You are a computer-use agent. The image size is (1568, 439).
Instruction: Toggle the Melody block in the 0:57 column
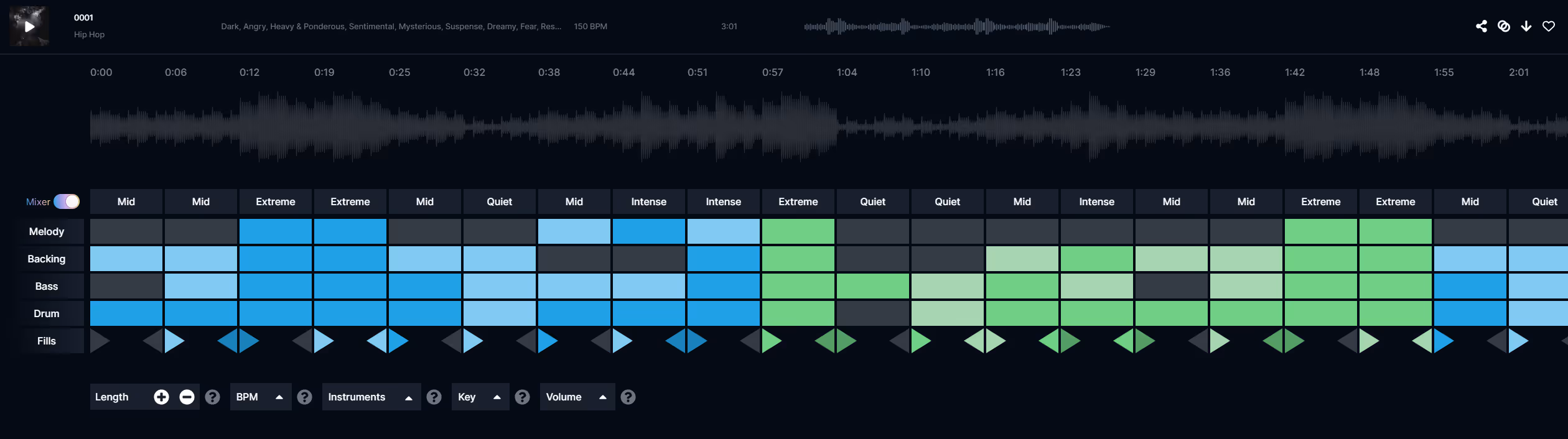tap(798, 231)
